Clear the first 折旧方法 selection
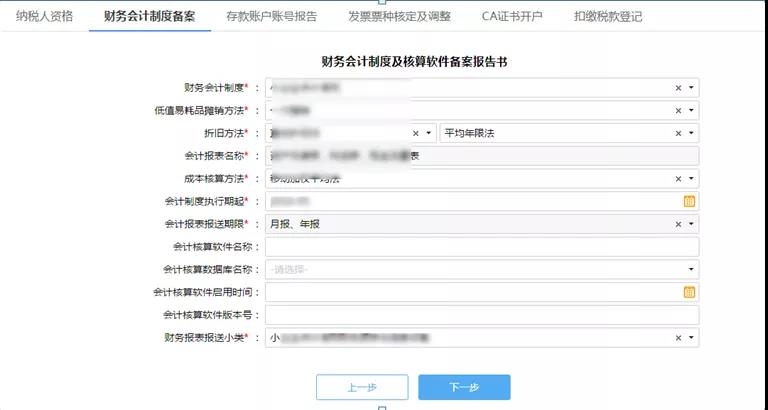 click(x=415, y=133)
